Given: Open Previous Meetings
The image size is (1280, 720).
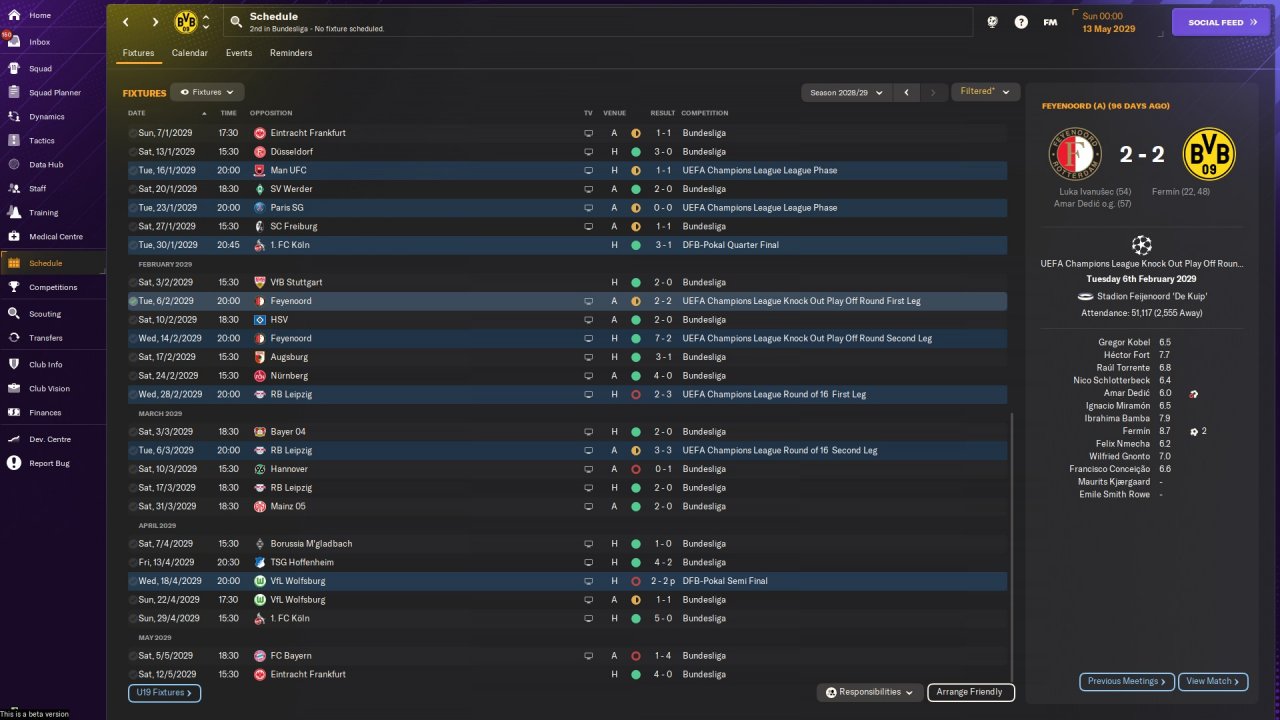Looking at the screenshot, I should pyautogui.click(x=1127, y=681).
